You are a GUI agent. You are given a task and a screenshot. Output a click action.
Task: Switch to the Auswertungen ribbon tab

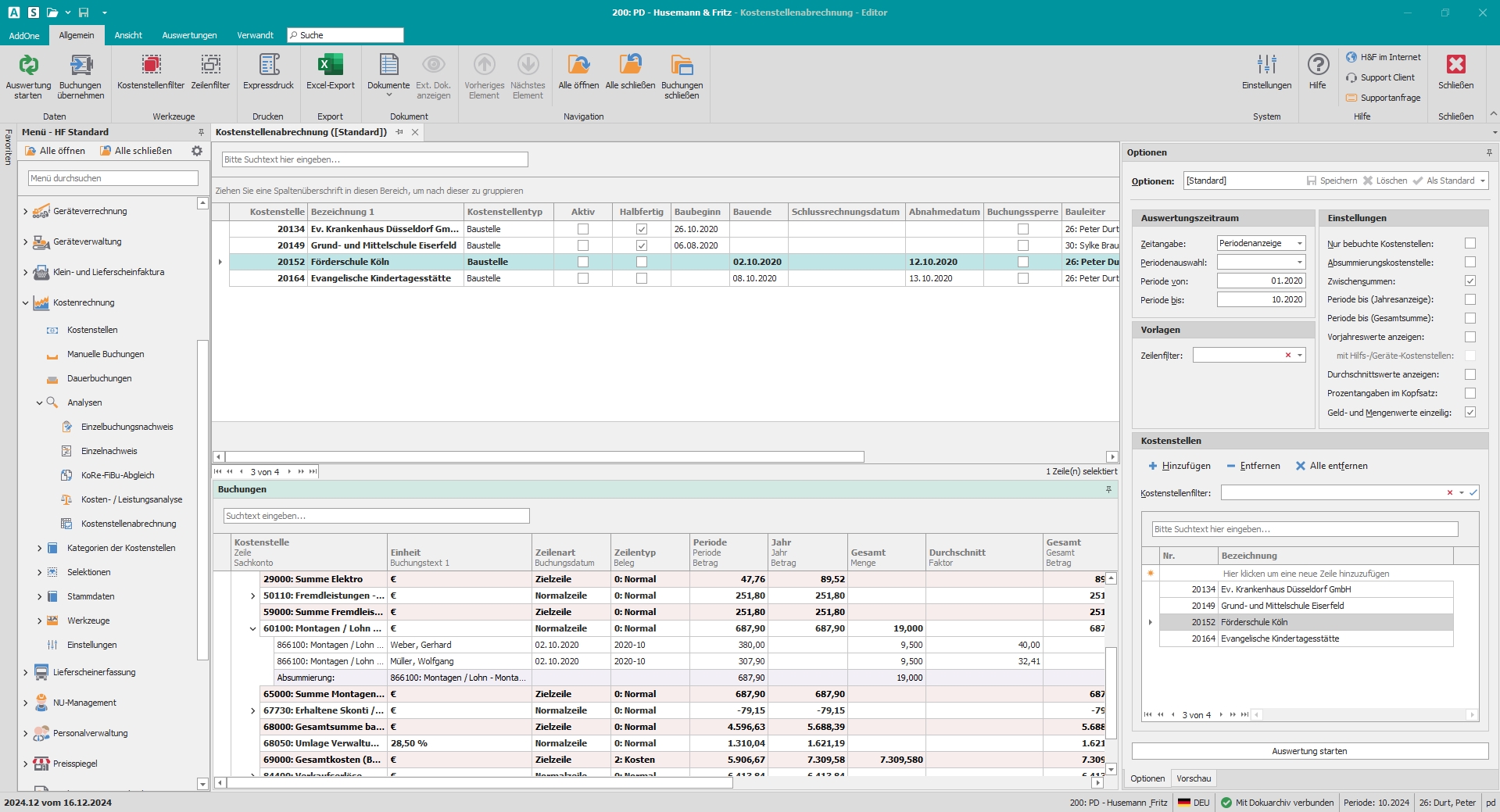click(x=189, y=35)
